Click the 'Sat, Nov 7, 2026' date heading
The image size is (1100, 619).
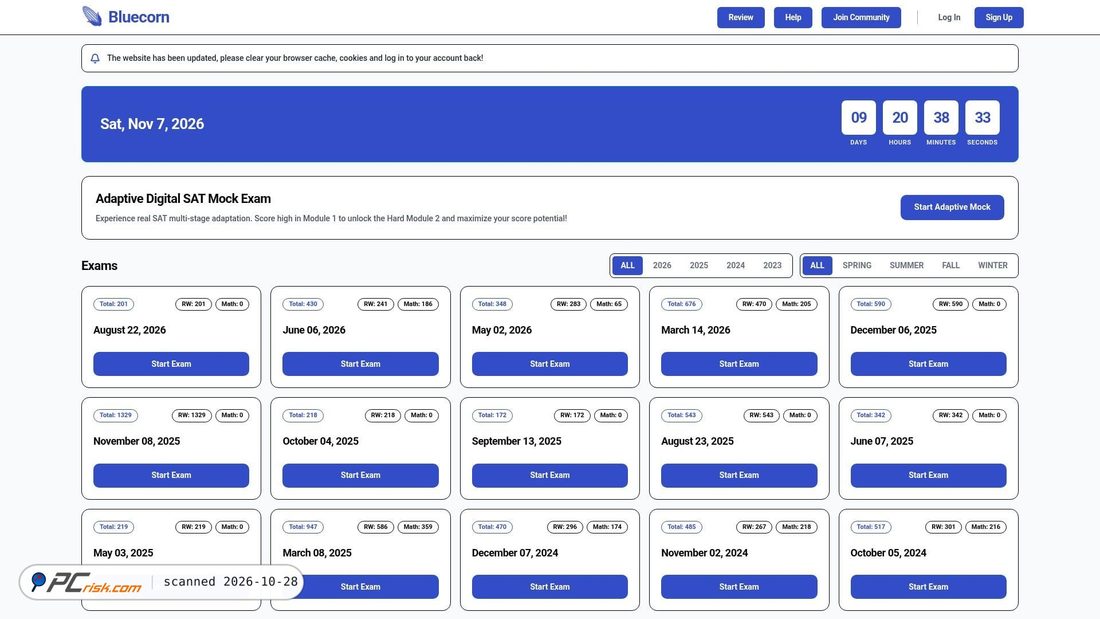pos(152,124)
